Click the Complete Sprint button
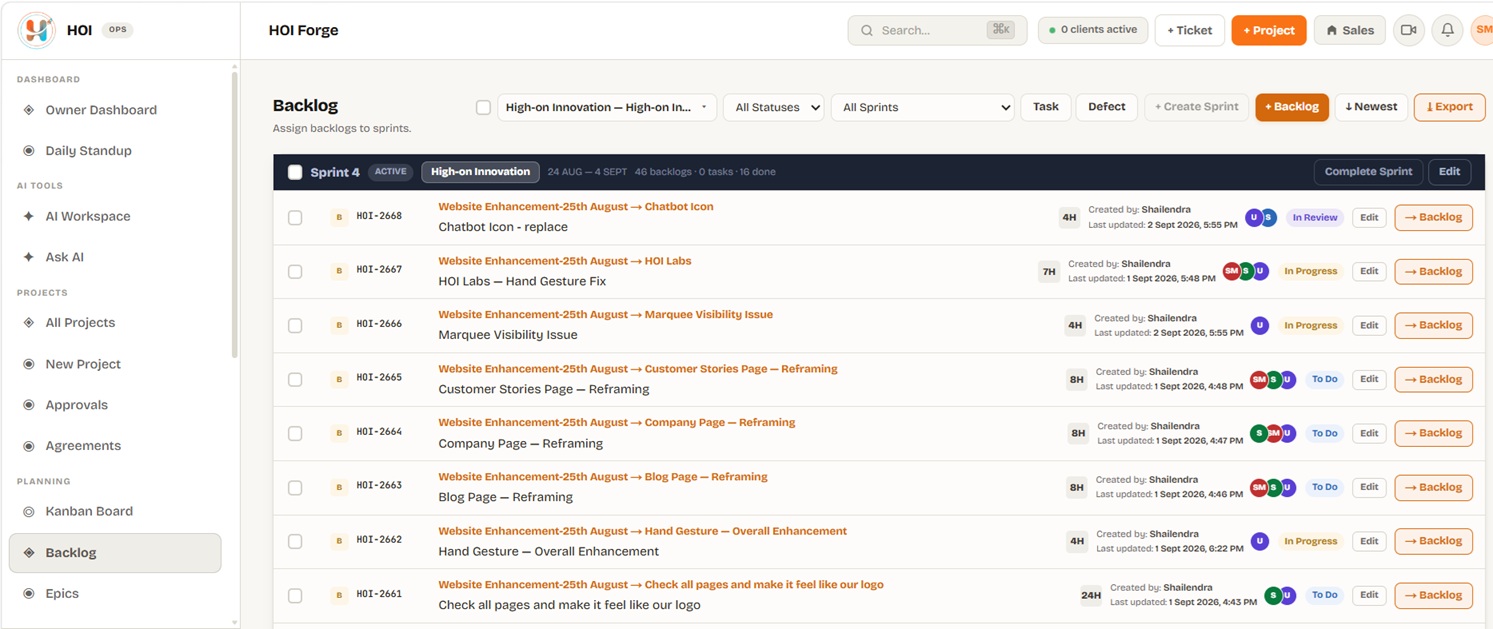This screenshot has width=1493, height=629. click(x=1368, y=172)
